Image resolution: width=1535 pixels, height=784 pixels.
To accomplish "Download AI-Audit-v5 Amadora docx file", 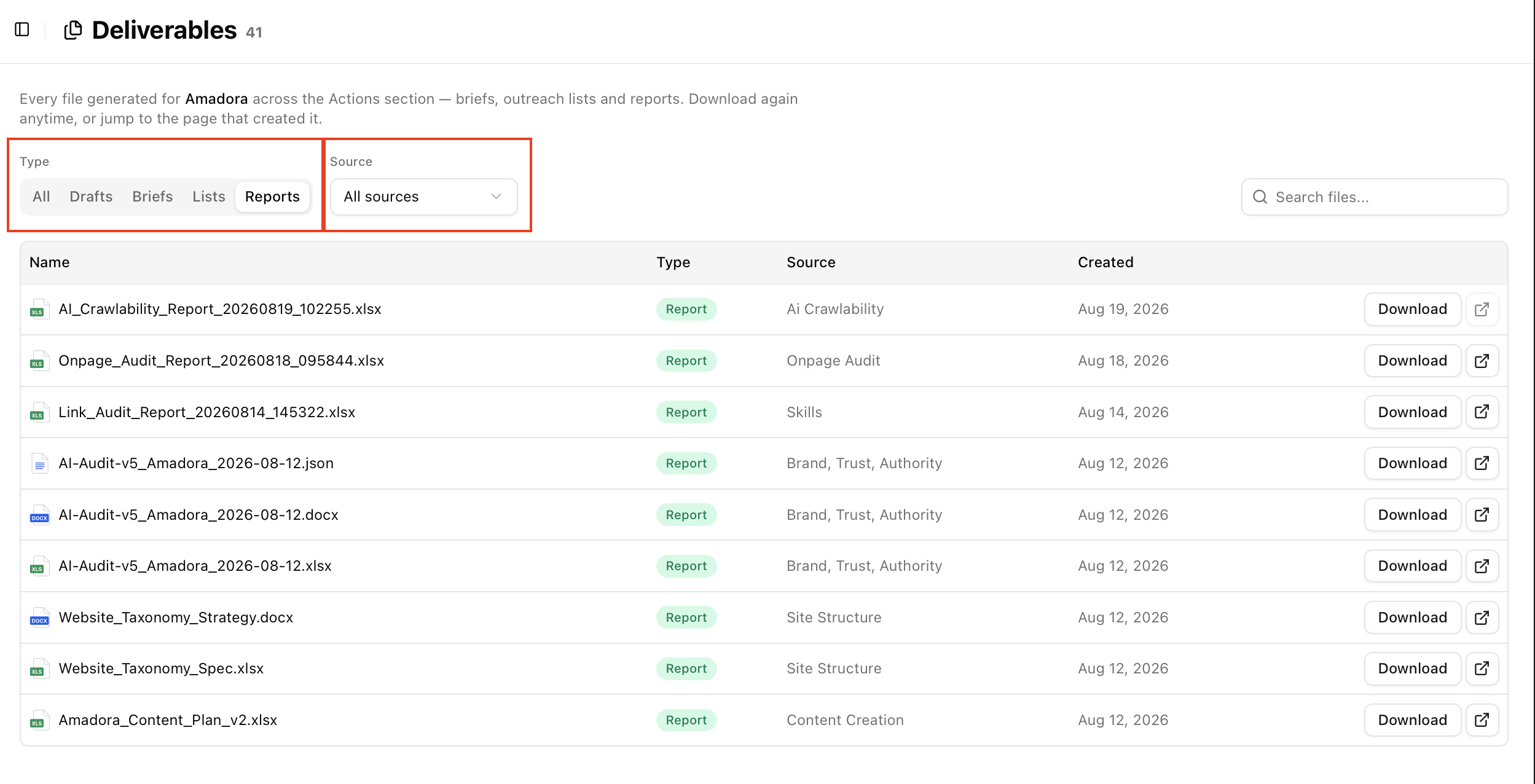I will 1412,515.
